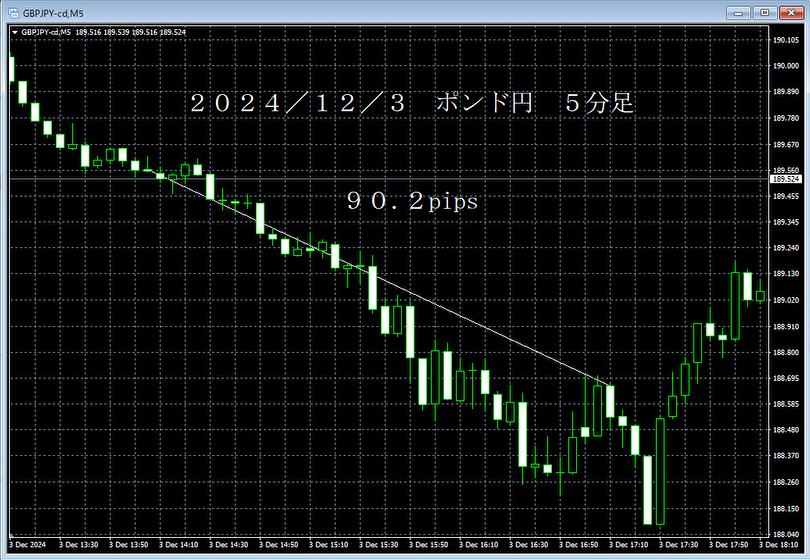Click the current price tag 189.524
Screen dimensions: 810x560
786,179
